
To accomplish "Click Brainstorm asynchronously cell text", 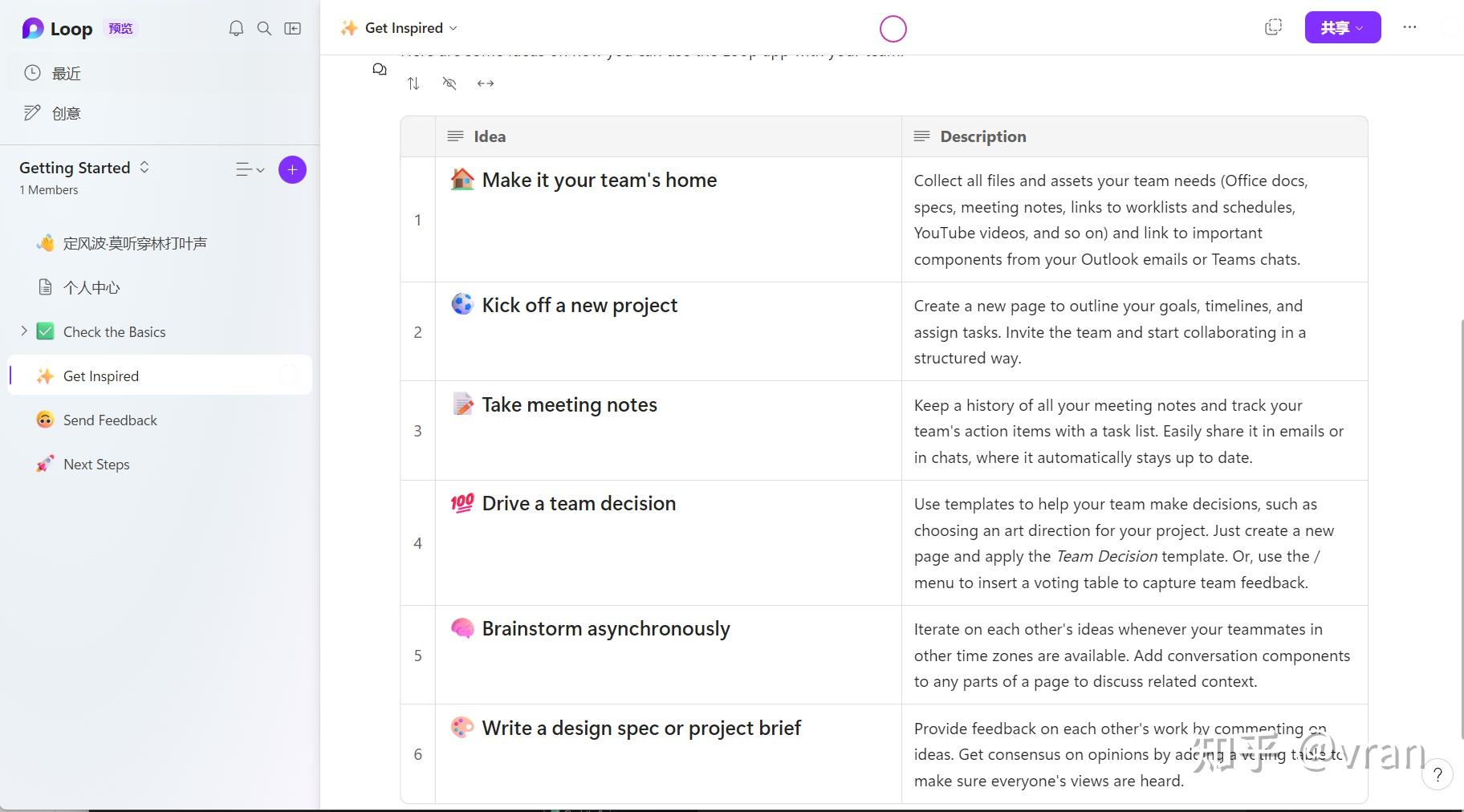I will (606, 629).
